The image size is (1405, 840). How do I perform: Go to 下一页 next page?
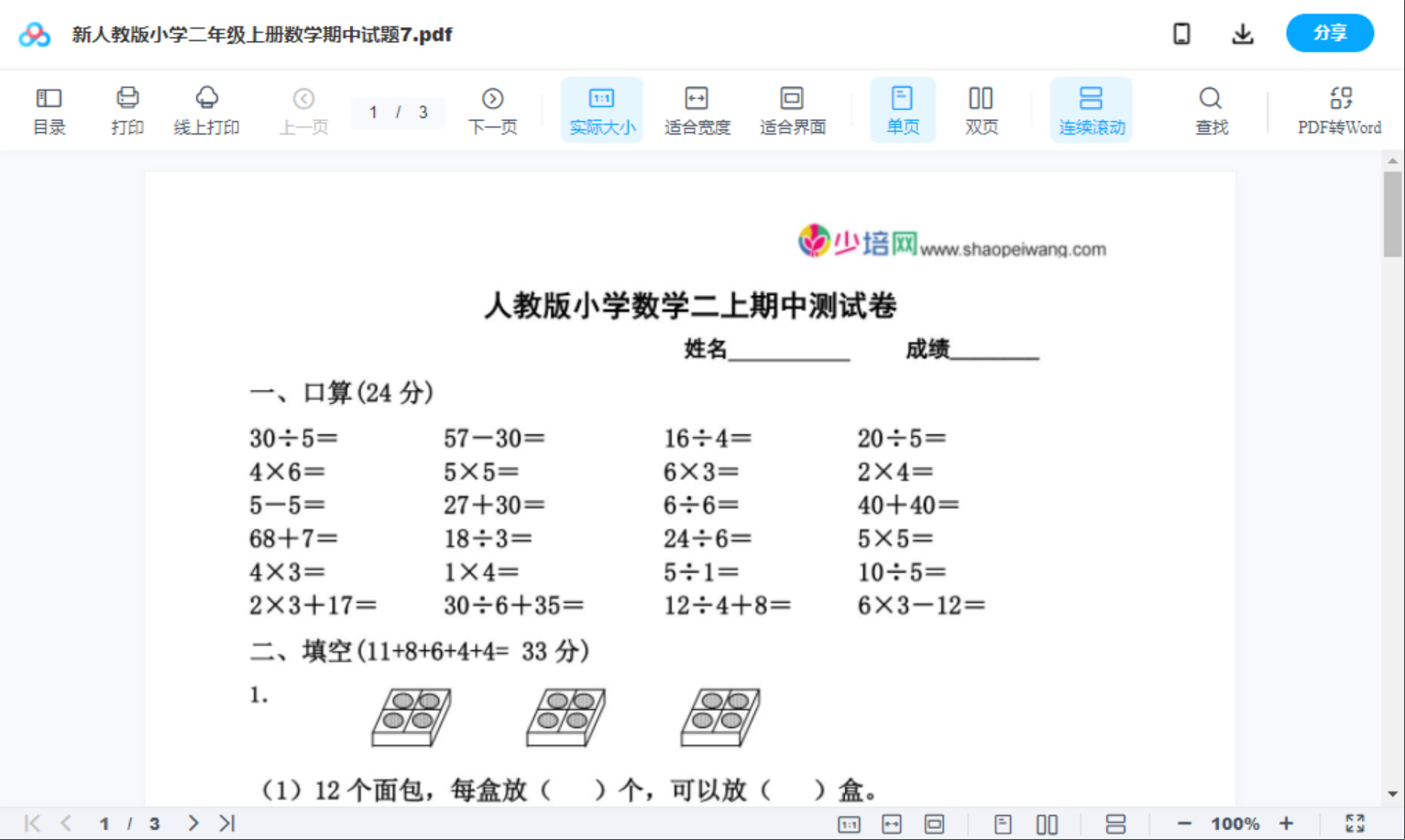(x=493, y=109)
